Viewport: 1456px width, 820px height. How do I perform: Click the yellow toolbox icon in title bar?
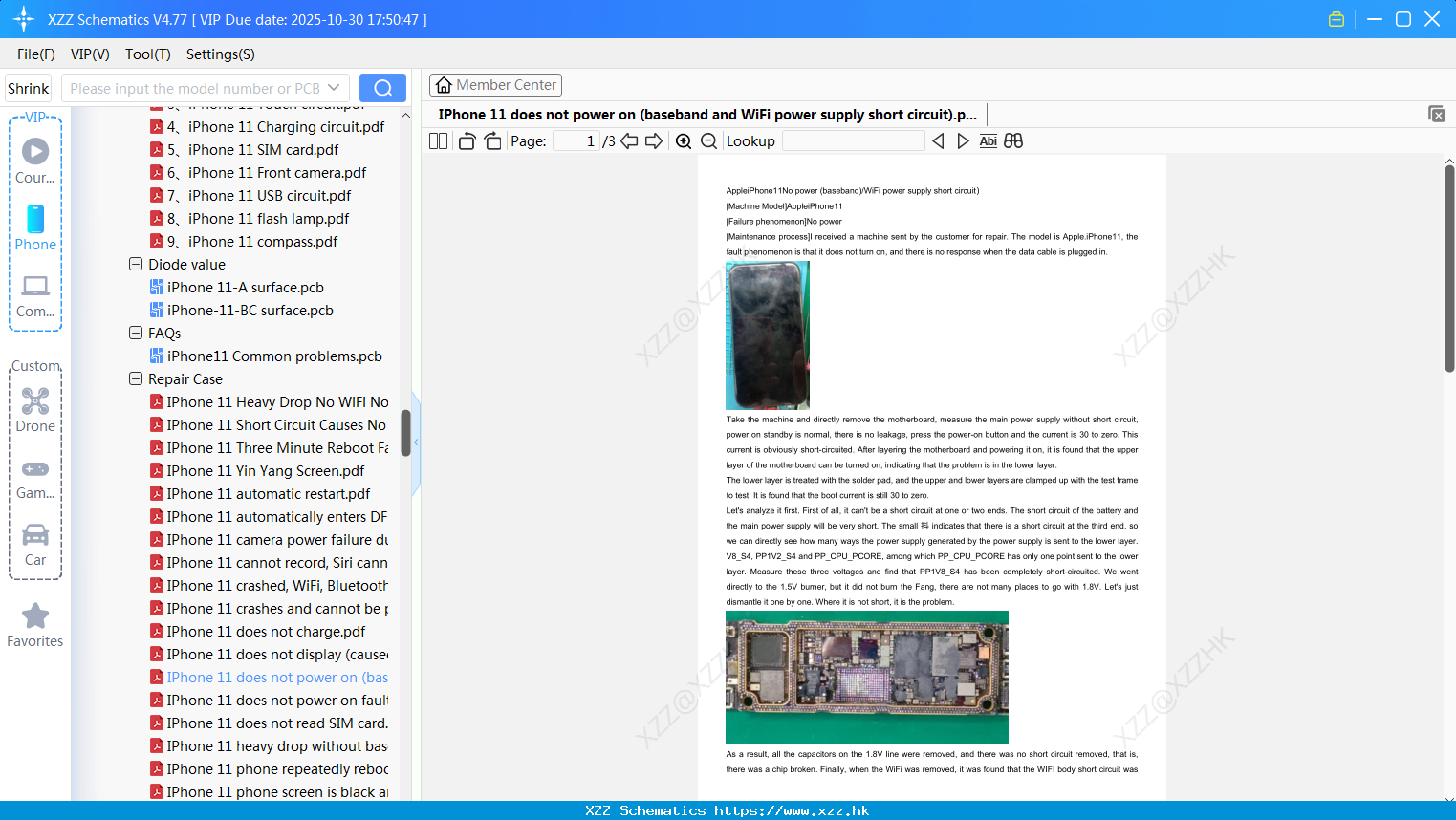tap(1336, 19)
